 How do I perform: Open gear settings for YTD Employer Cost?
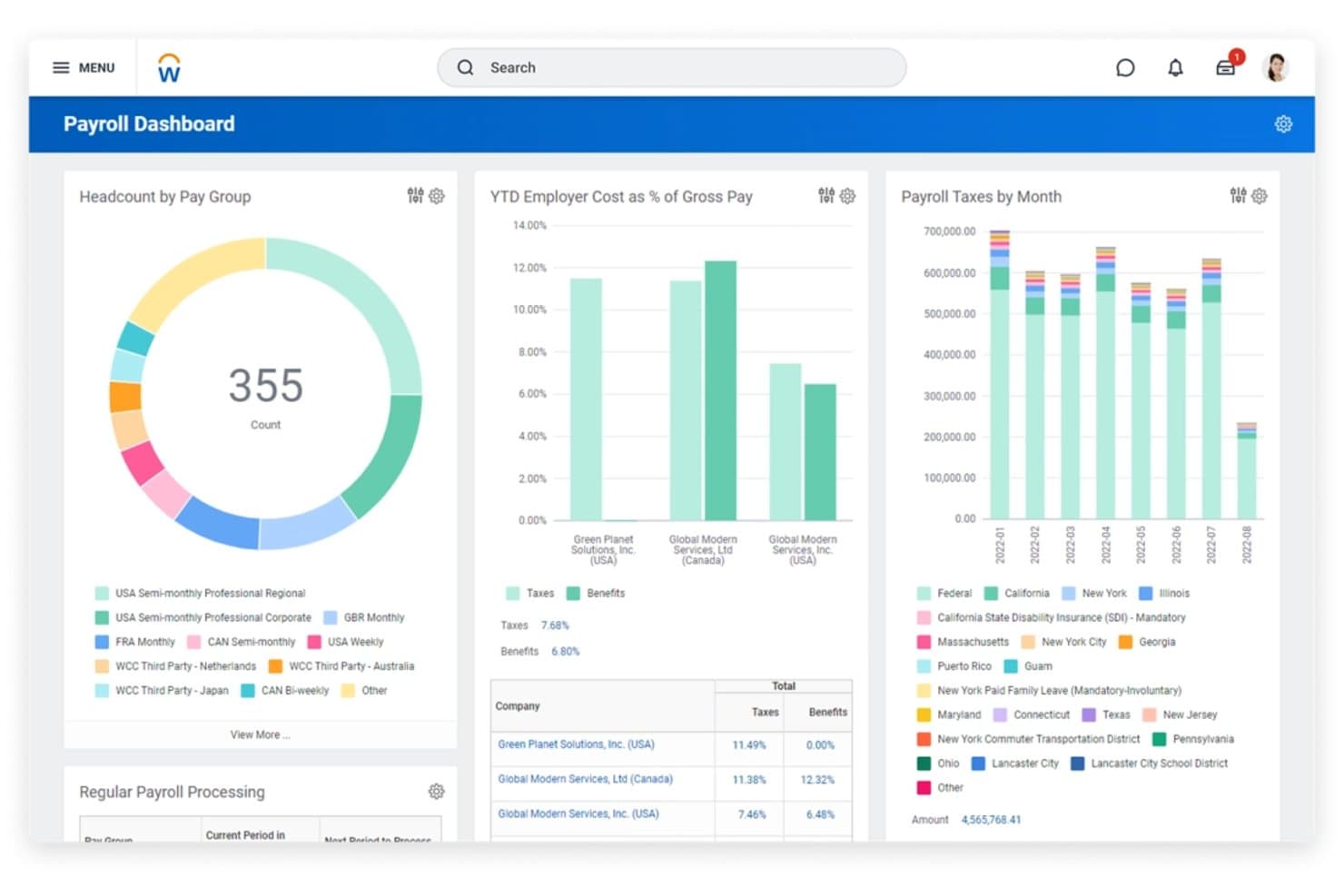(848, 196)
